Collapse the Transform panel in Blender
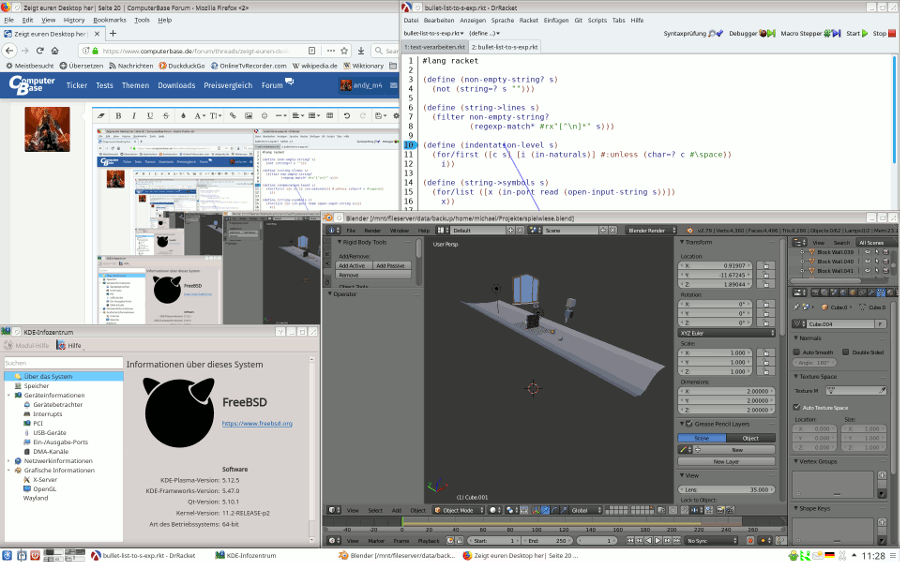 [x=682, y=242]
